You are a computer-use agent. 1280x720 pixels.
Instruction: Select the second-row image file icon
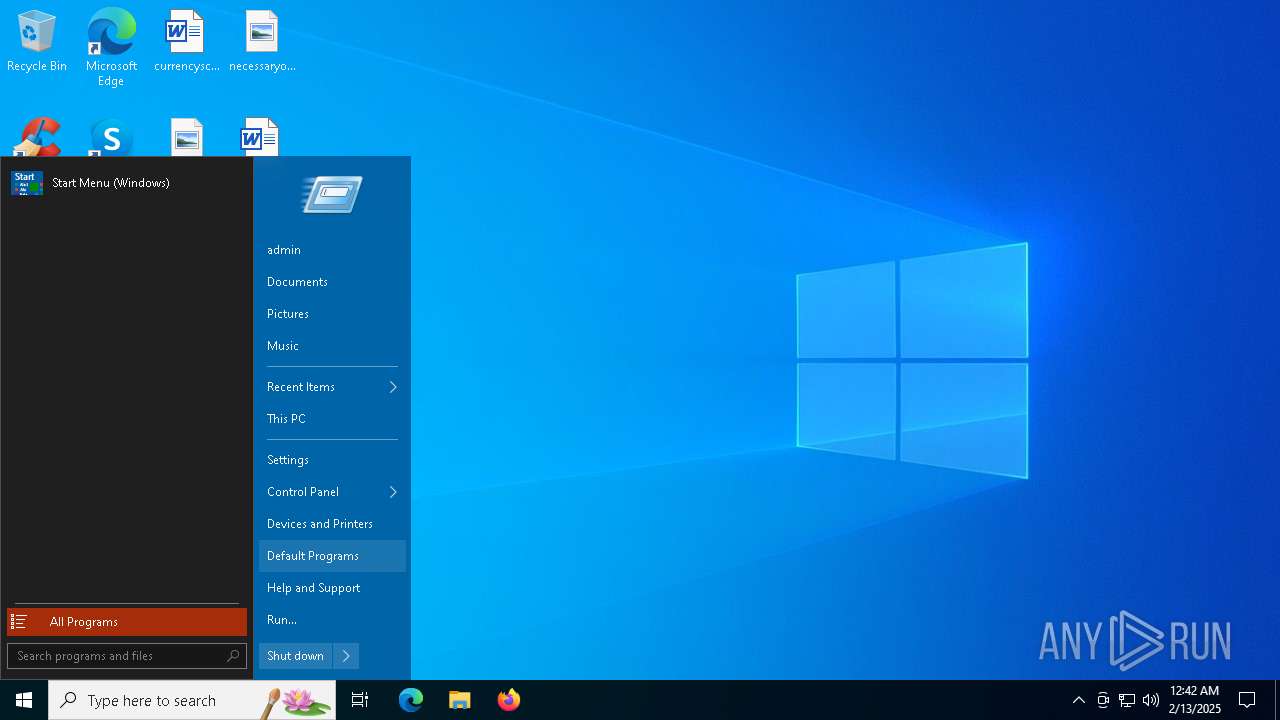pyautogui.click(x=186, y=138)
